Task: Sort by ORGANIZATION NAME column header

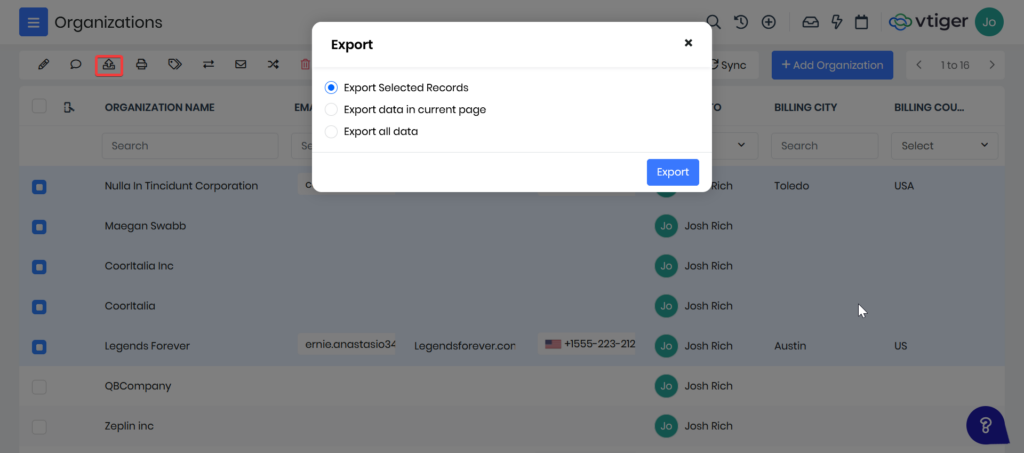Action: point(159,107)
